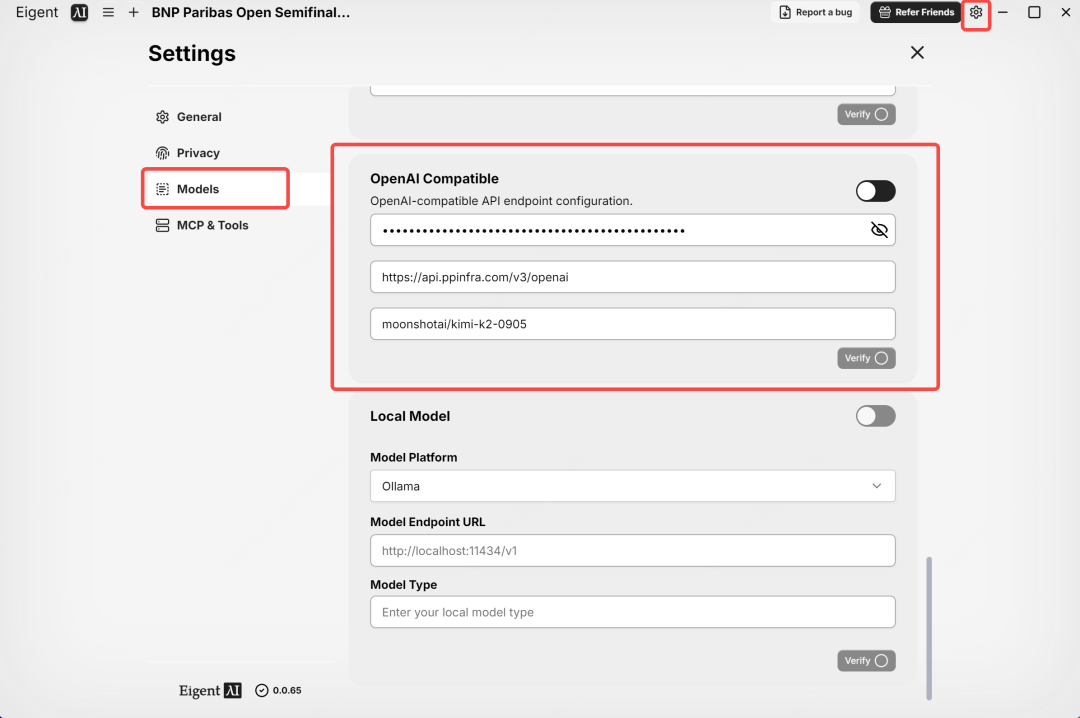Click the Model Endpoint URL field
1080x718 pixels.
point(632,551)
